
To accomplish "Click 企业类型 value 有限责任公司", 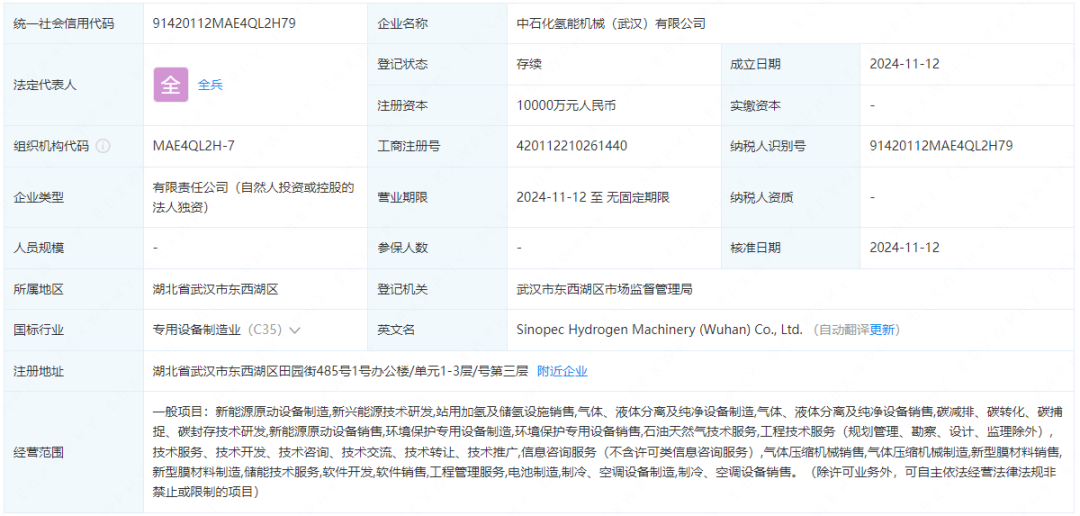I will pyautogui.click(x=253, y=197).
